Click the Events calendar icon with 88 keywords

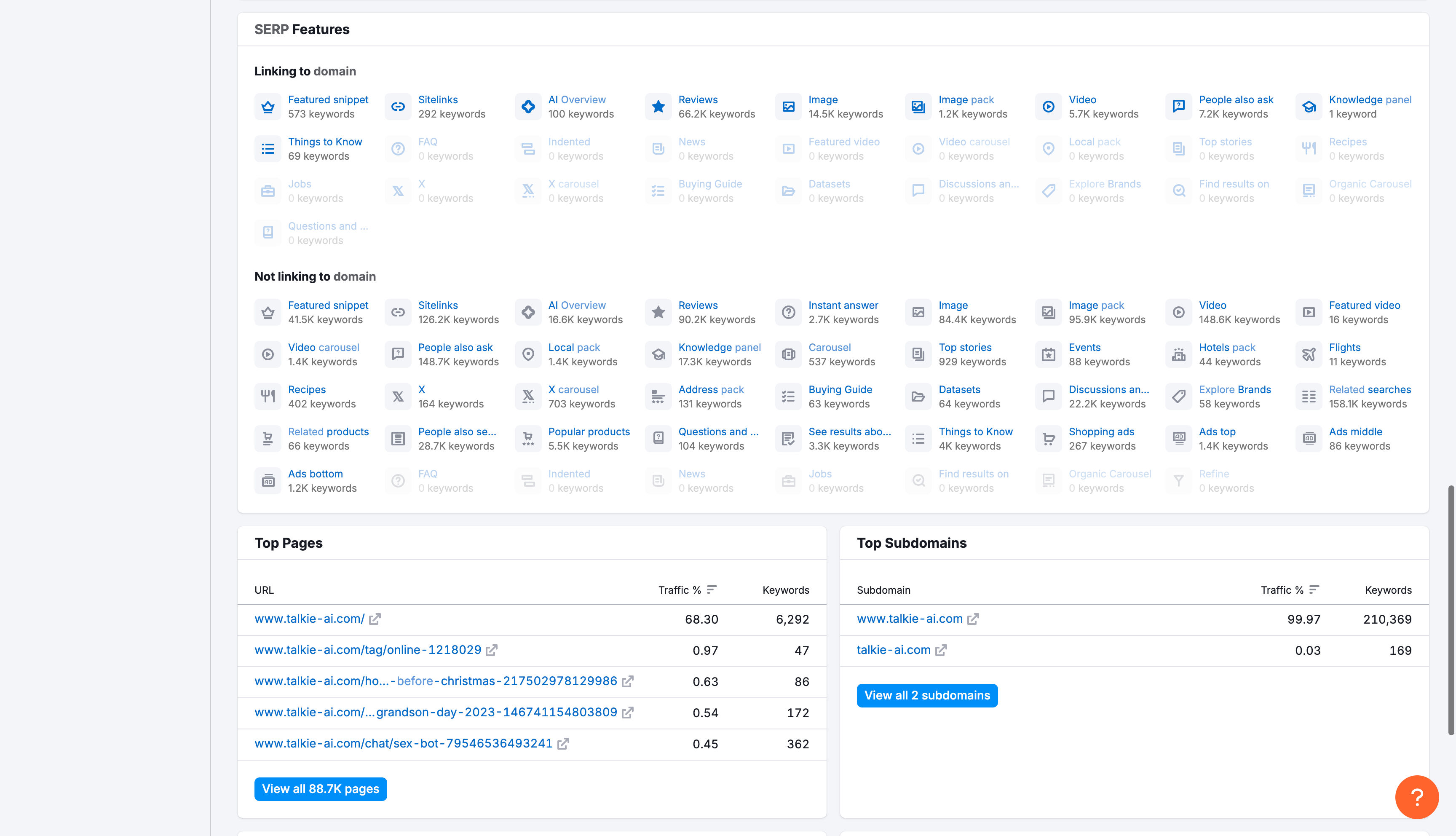pos(1049,354)
